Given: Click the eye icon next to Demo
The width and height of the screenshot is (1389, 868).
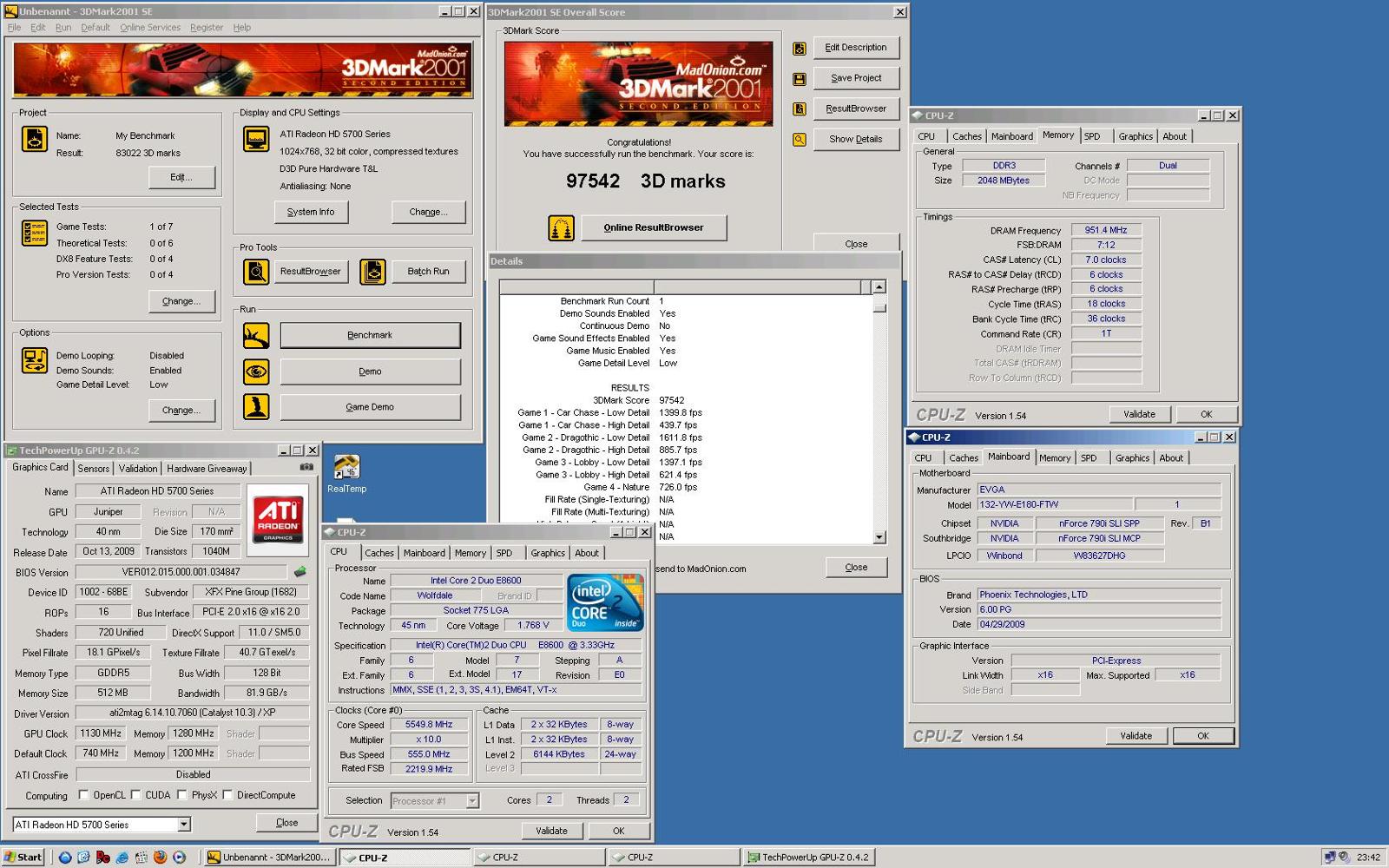Looking at the screenshot, I should coord(256,372).
